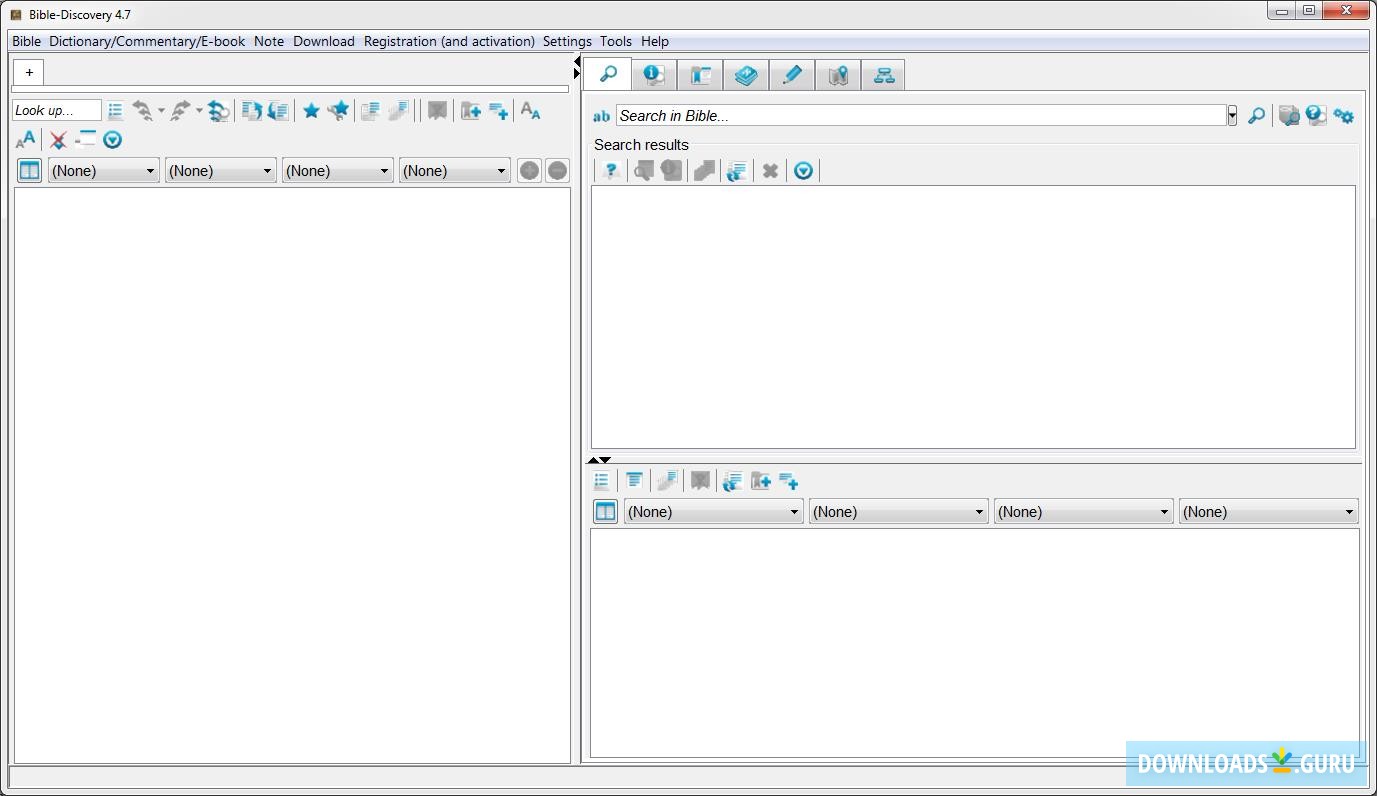Expand first (None) Bible dropdown in left pane

click(x=103, y=171)
